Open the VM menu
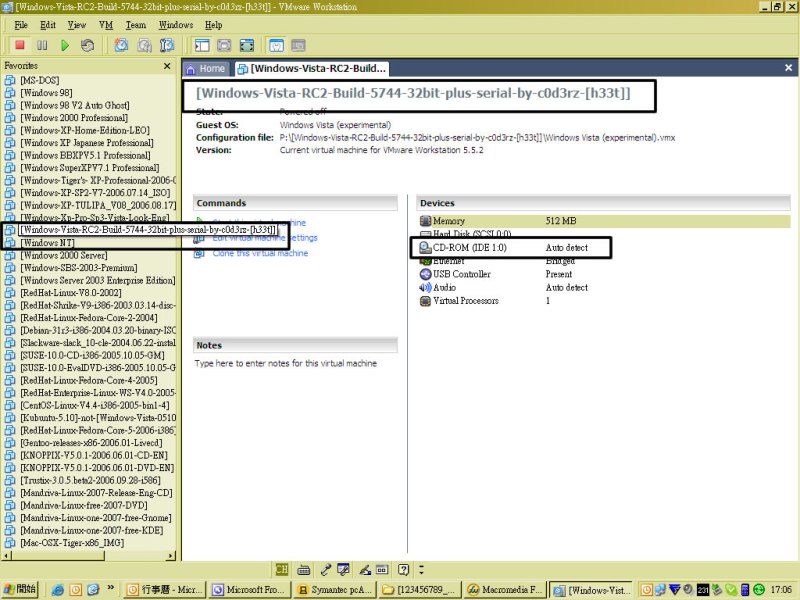Viewport: 800px width, 600px height. (x=106, y=25)
